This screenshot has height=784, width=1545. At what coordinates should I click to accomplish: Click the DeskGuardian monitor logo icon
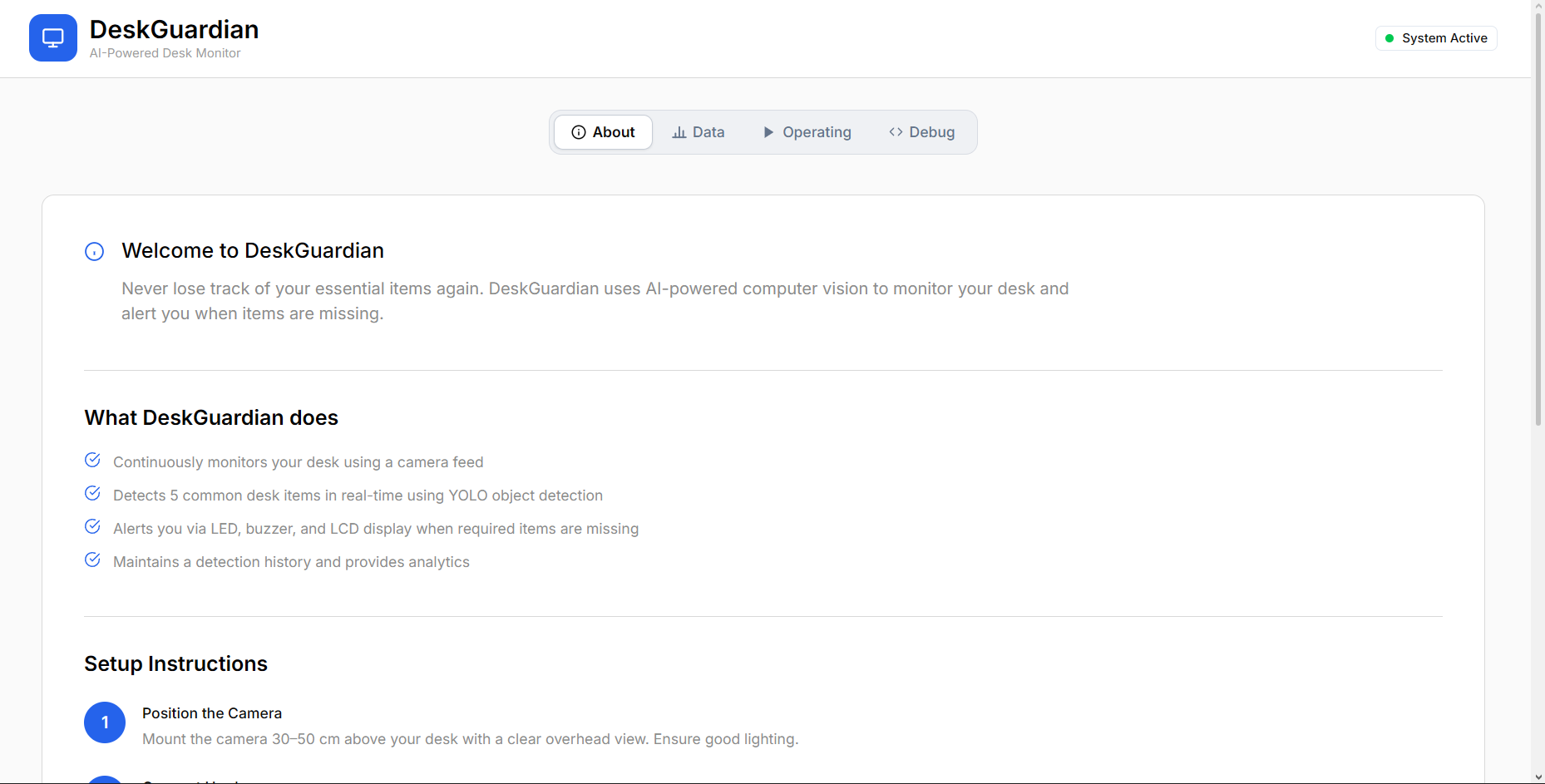click(x=53, y=38)
